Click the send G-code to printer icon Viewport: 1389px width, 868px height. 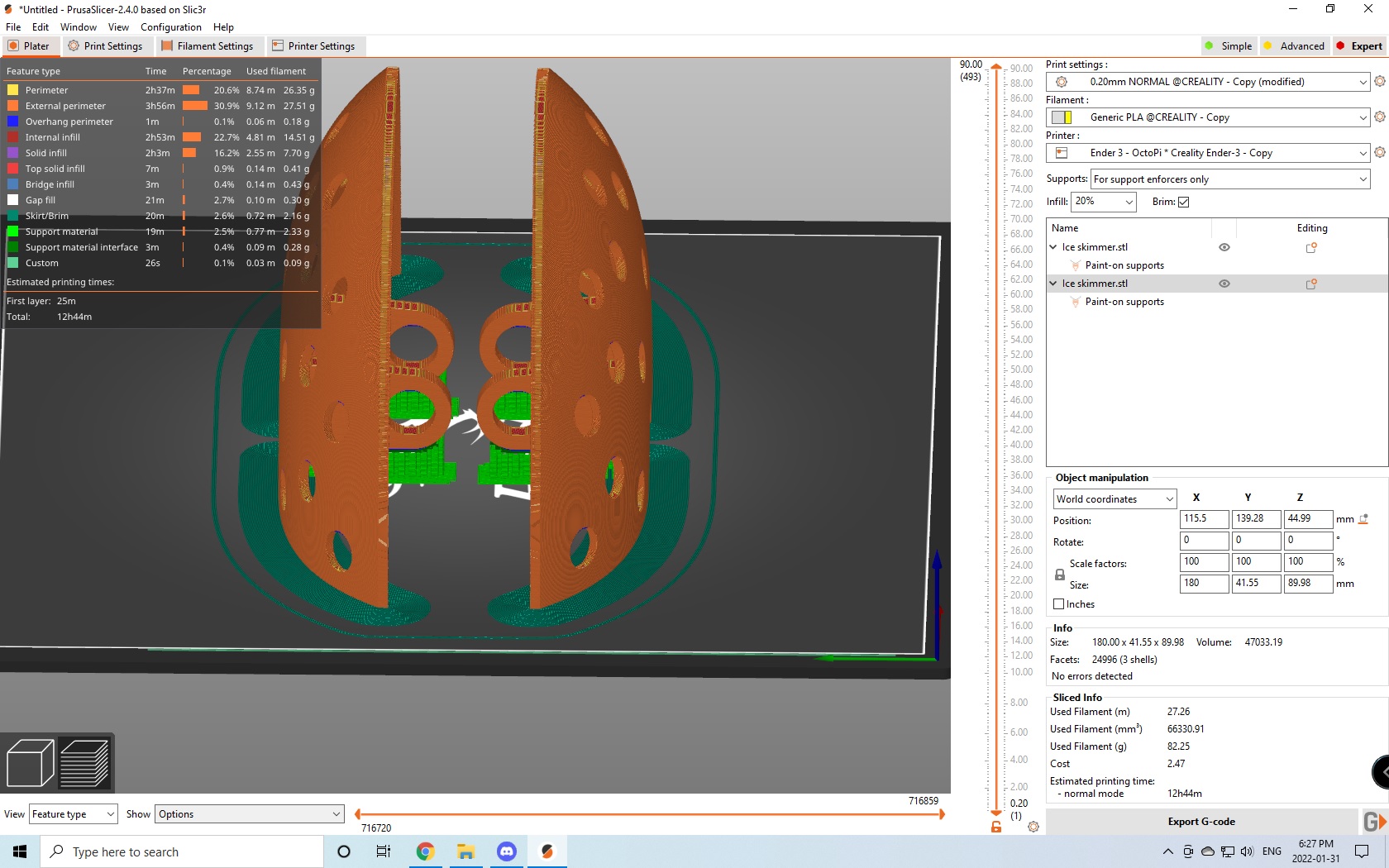click(x=1374, y=822)
